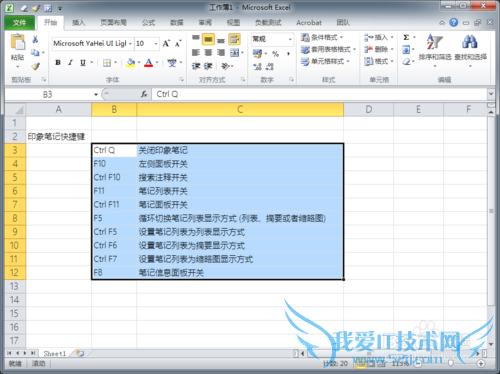Viewport: 500px width, 374px height.
Task: Switch to Acrobat tab
Action: (309, 23)
